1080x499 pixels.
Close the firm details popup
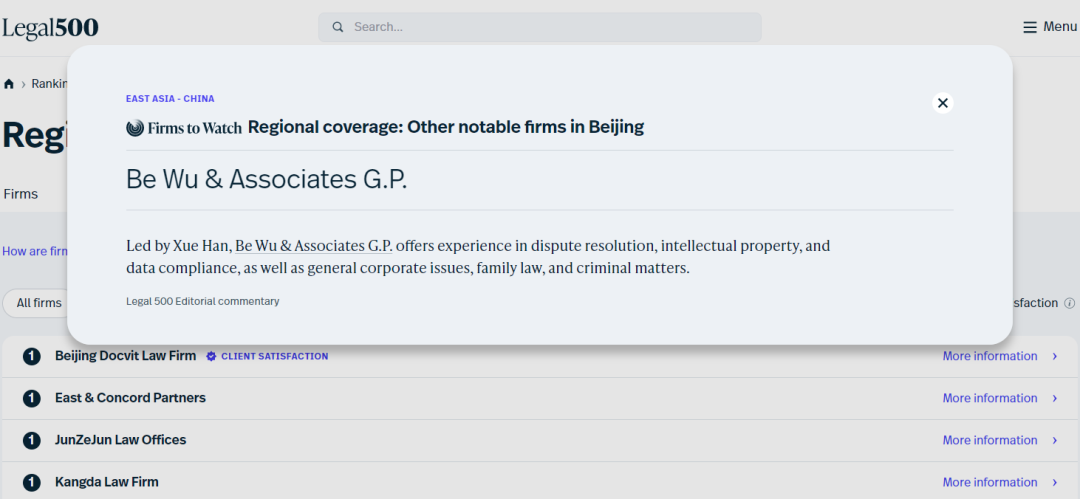pos(942,103)
